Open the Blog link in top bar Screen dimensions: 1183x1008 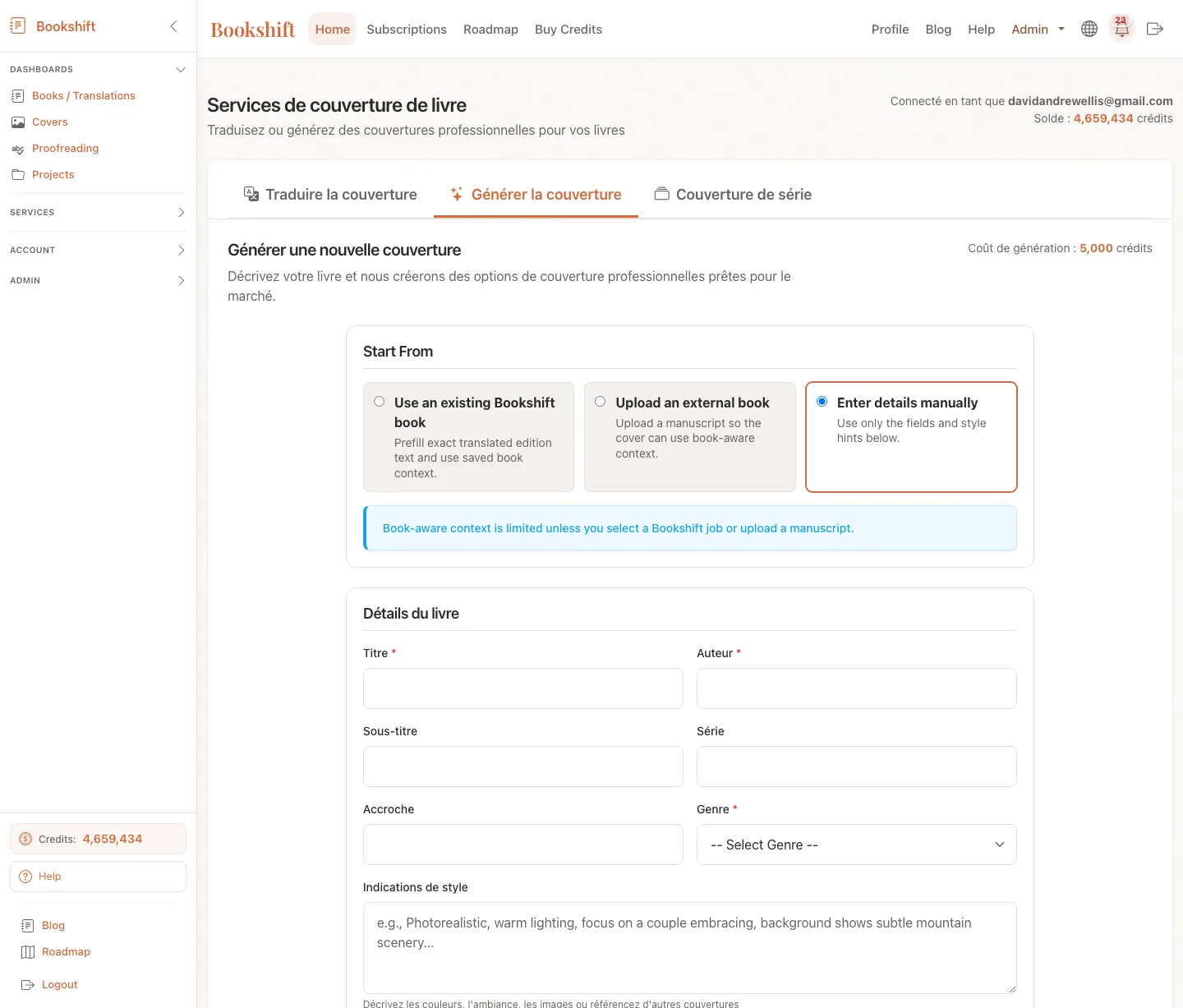[x=938, y=29]
